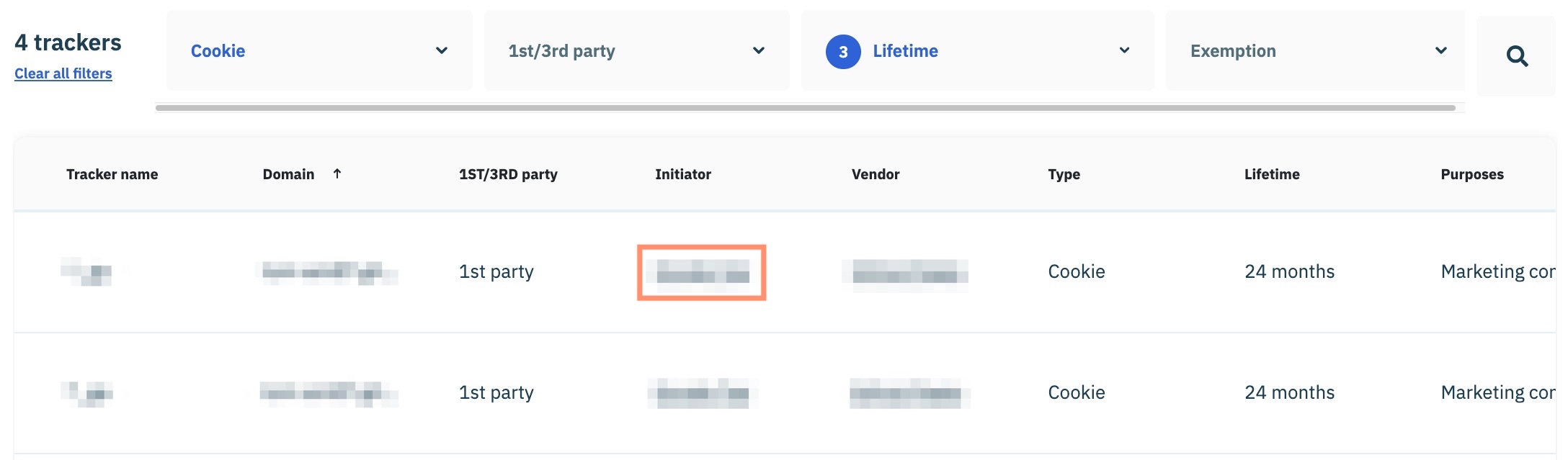This screenshot has height=460, width=1568.
Task: Click the Lifetime column header
Action: click(x=1271, y=174)
